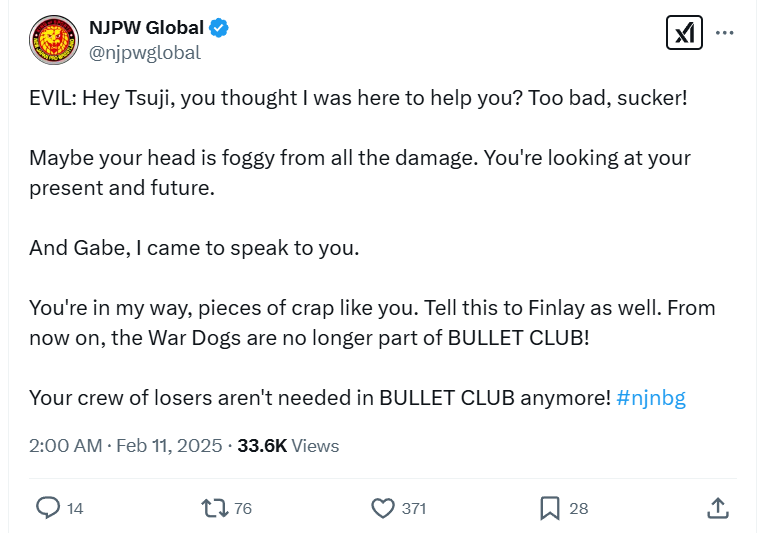Open the three-dot more options menu
The width and height of the screenshot is (757, 533).
(x=725, y=33)
